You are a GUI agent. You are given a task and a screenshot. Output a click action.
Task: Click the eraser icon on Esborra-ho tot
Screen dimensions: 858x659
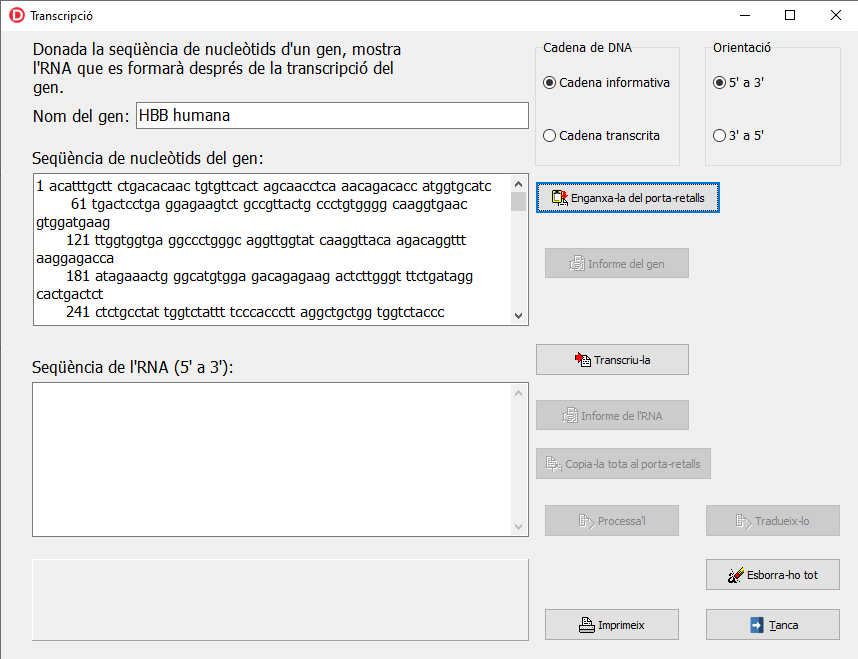coord(736,575)
